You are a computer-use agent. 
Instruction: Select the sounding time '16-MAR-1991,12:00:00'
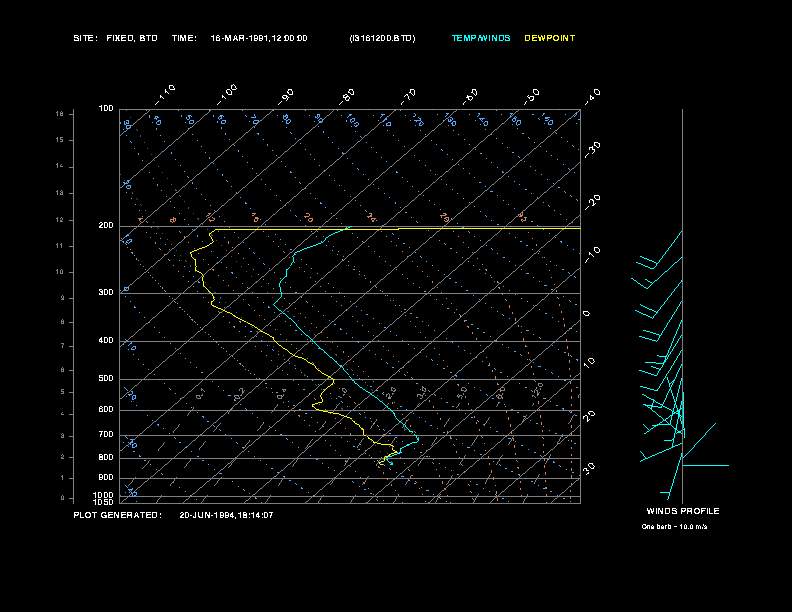pos(259,38)
